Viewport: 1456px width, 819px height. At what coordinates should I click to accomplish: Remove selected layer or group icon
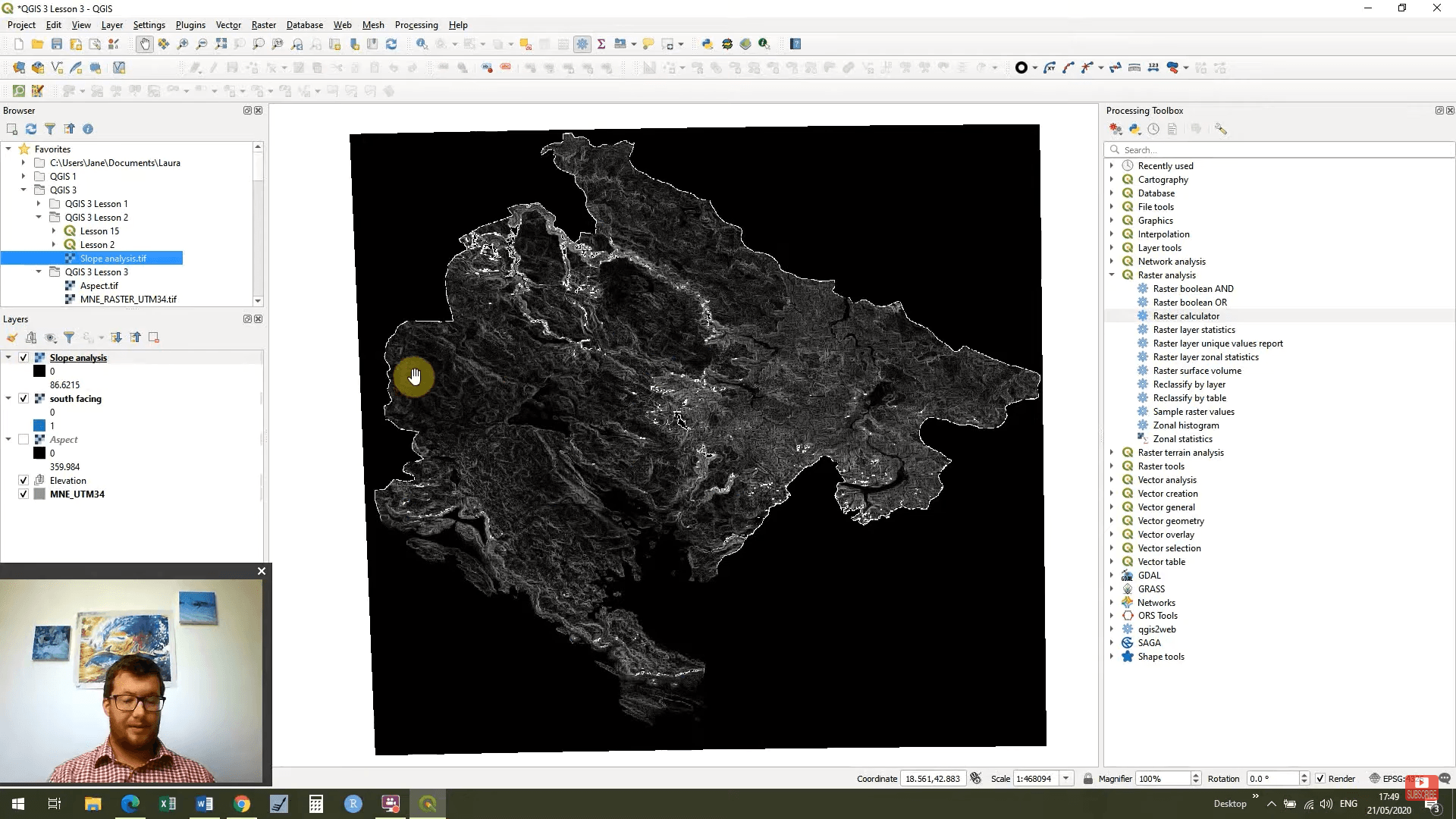point(154,337)
